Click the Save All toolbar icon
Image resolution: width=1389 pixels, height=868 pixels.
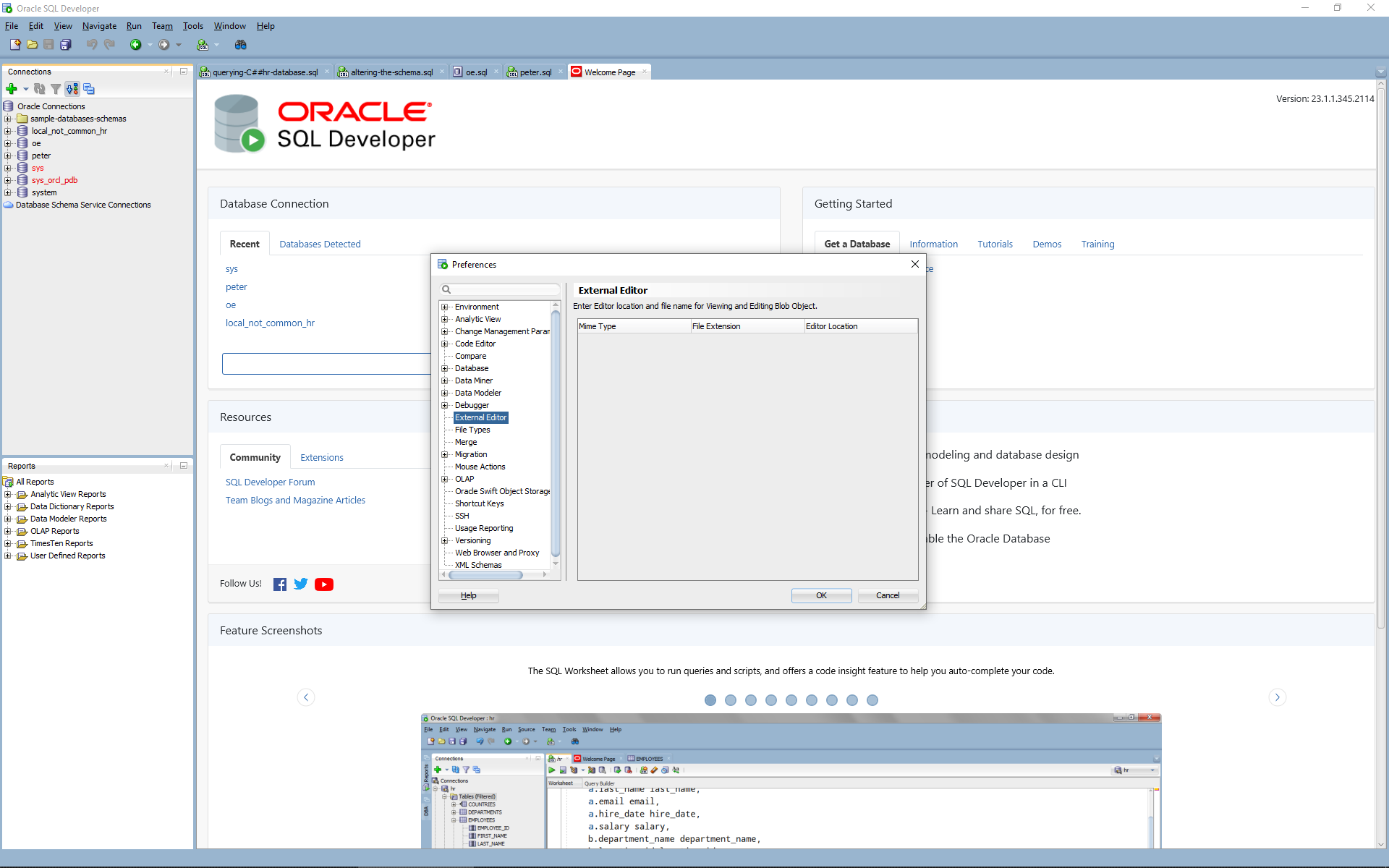click(x=66, y=45)
